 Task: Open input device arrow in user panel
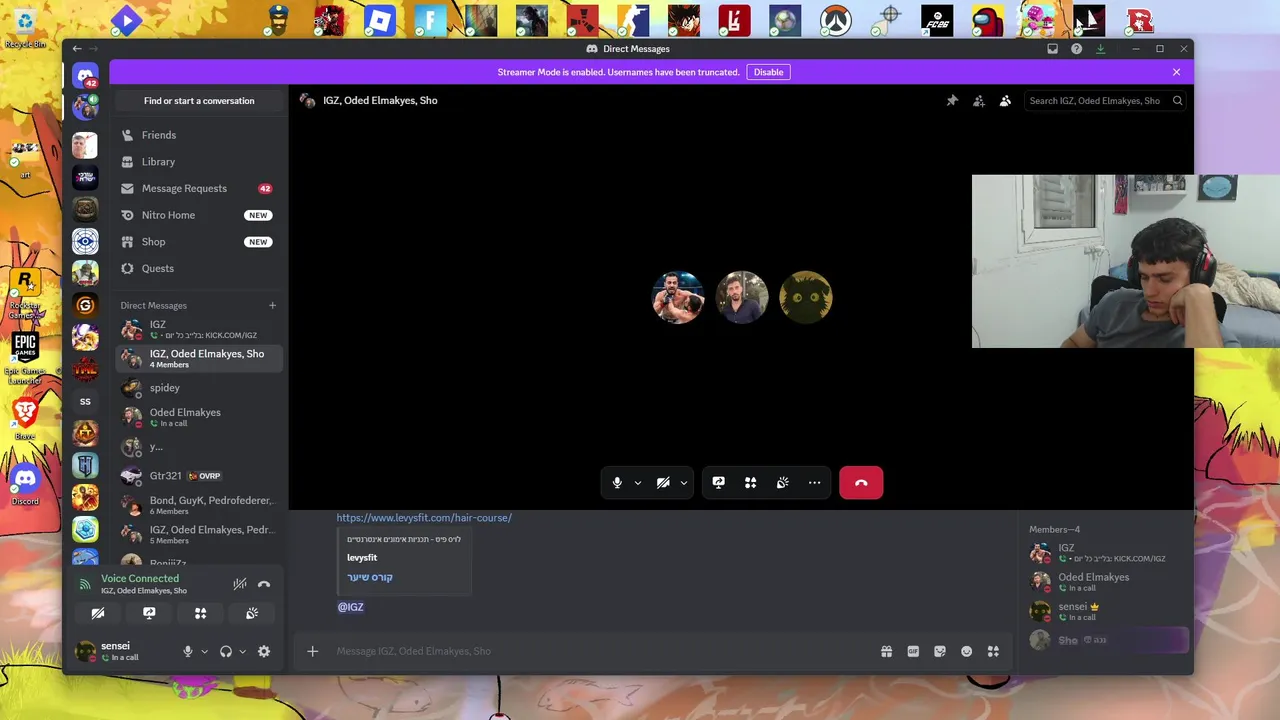(x=204, y=651)
